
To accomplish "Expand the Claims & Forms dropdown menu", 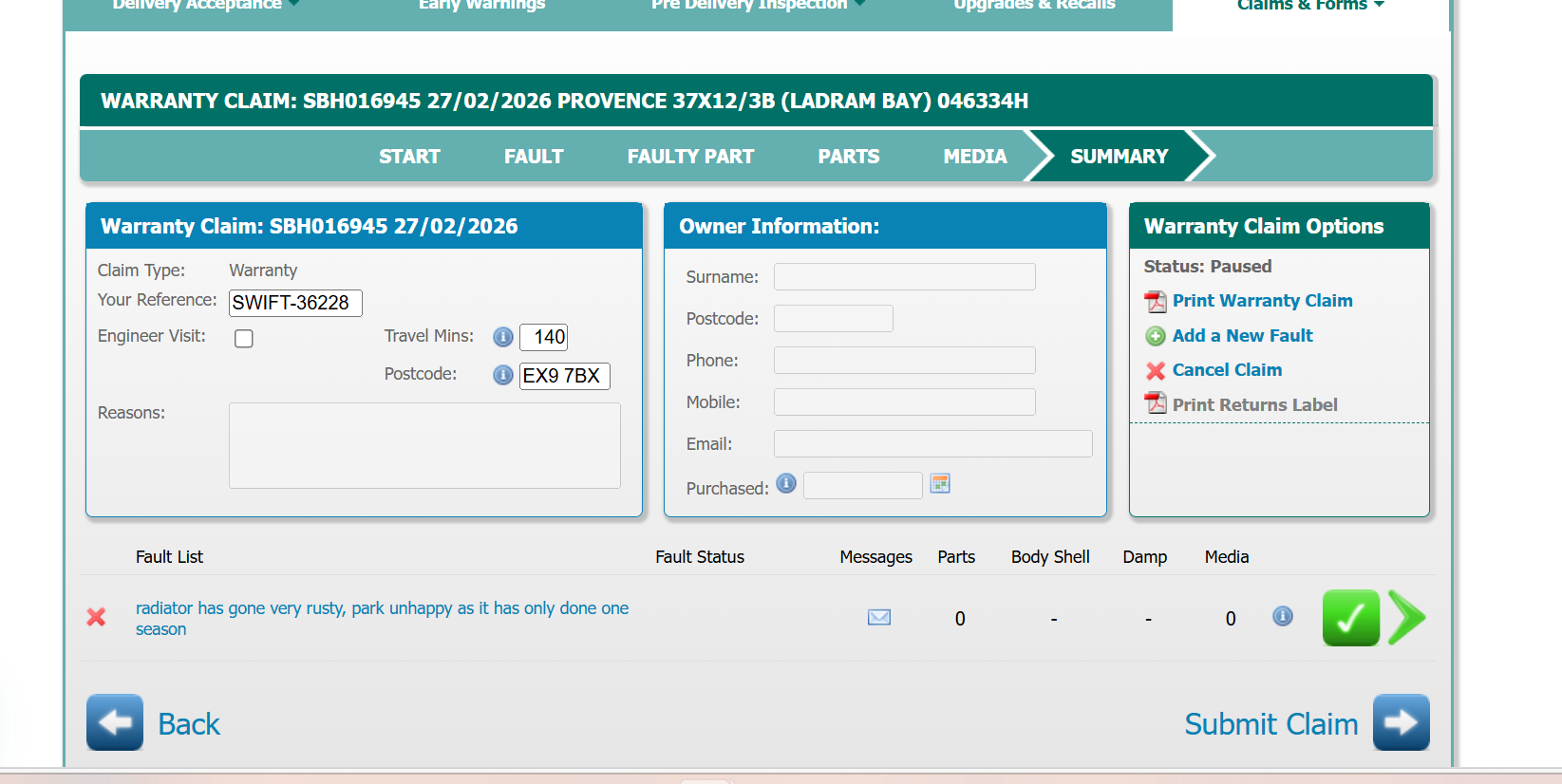I will point(1309,6).
